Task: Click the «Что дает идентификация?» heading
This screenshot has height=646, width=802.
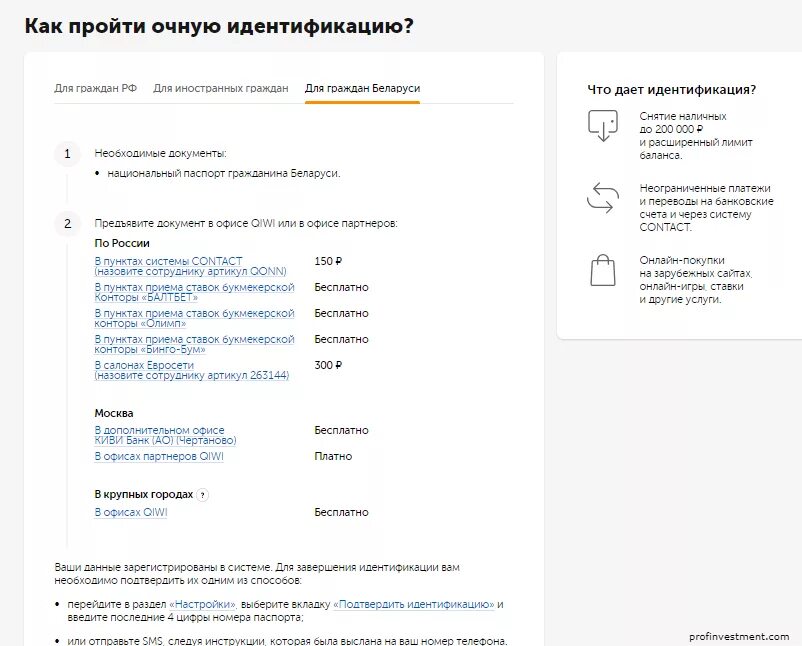Action: 671,90
